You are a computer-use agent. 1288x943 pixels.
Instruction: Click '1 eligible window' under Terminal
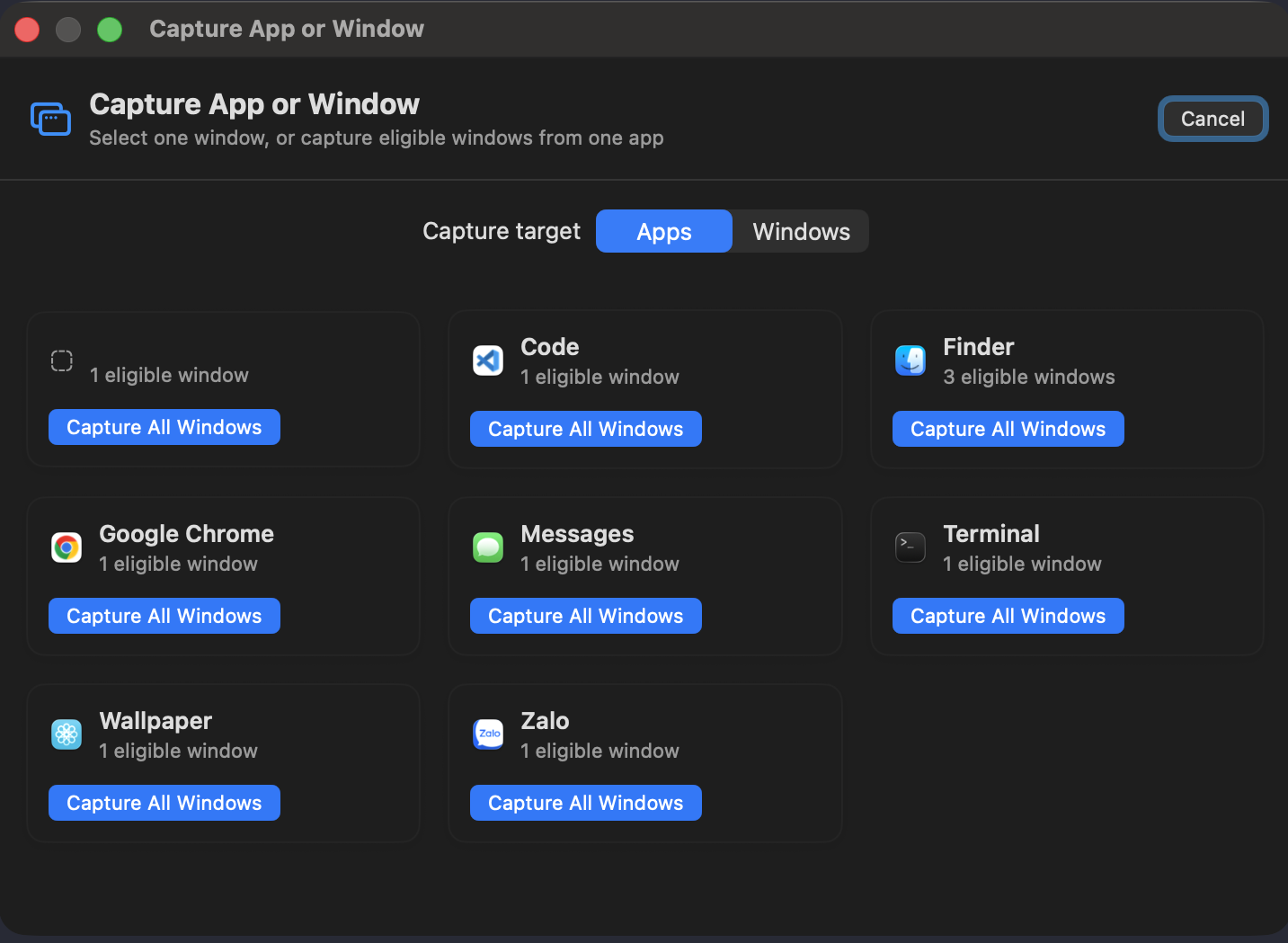[1022, 564]
